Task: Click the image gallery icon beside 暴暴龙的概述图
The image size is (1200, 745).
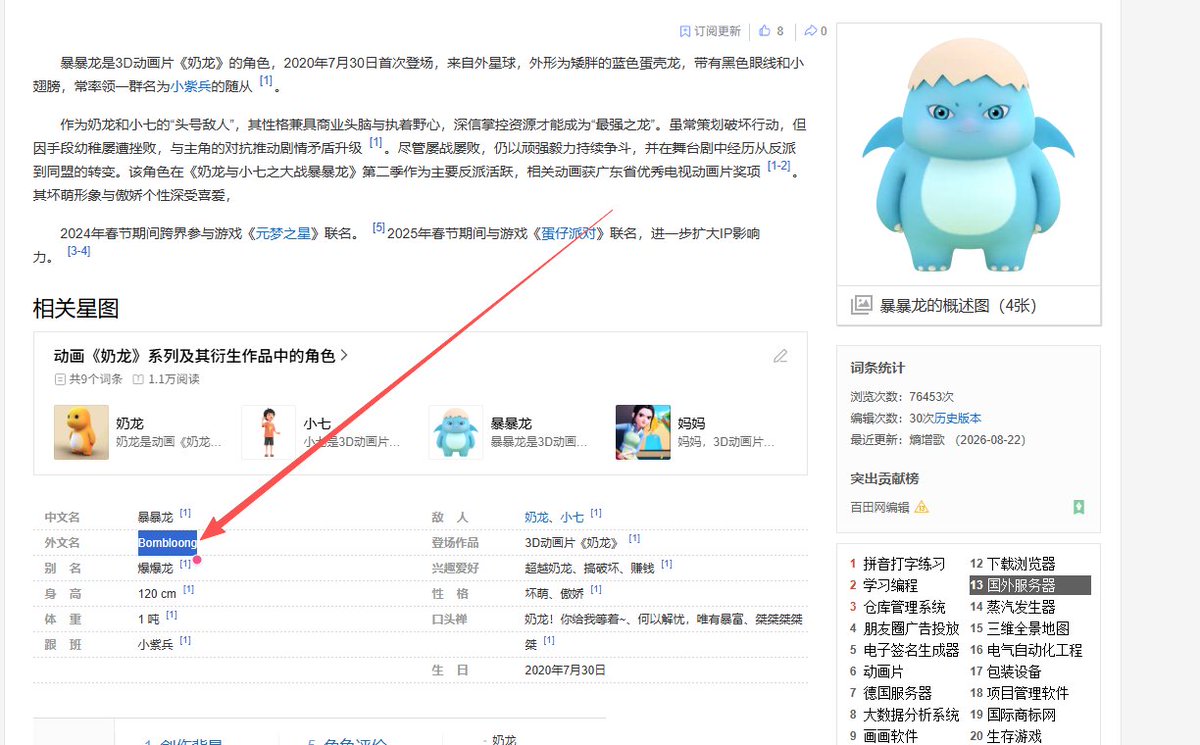Action: (861, 305)
